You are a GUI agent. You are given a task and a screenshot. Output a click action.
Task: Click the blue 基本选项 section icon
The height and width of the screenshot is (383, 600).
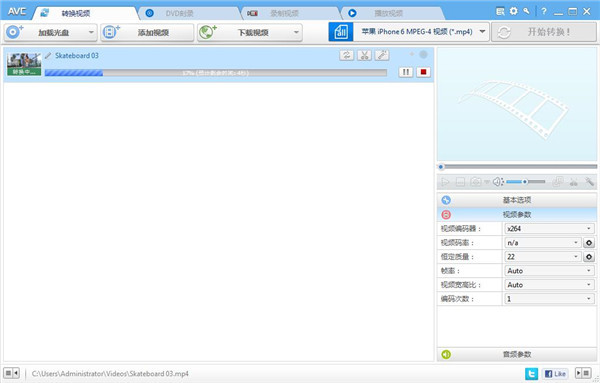click(x=446, y=200)
